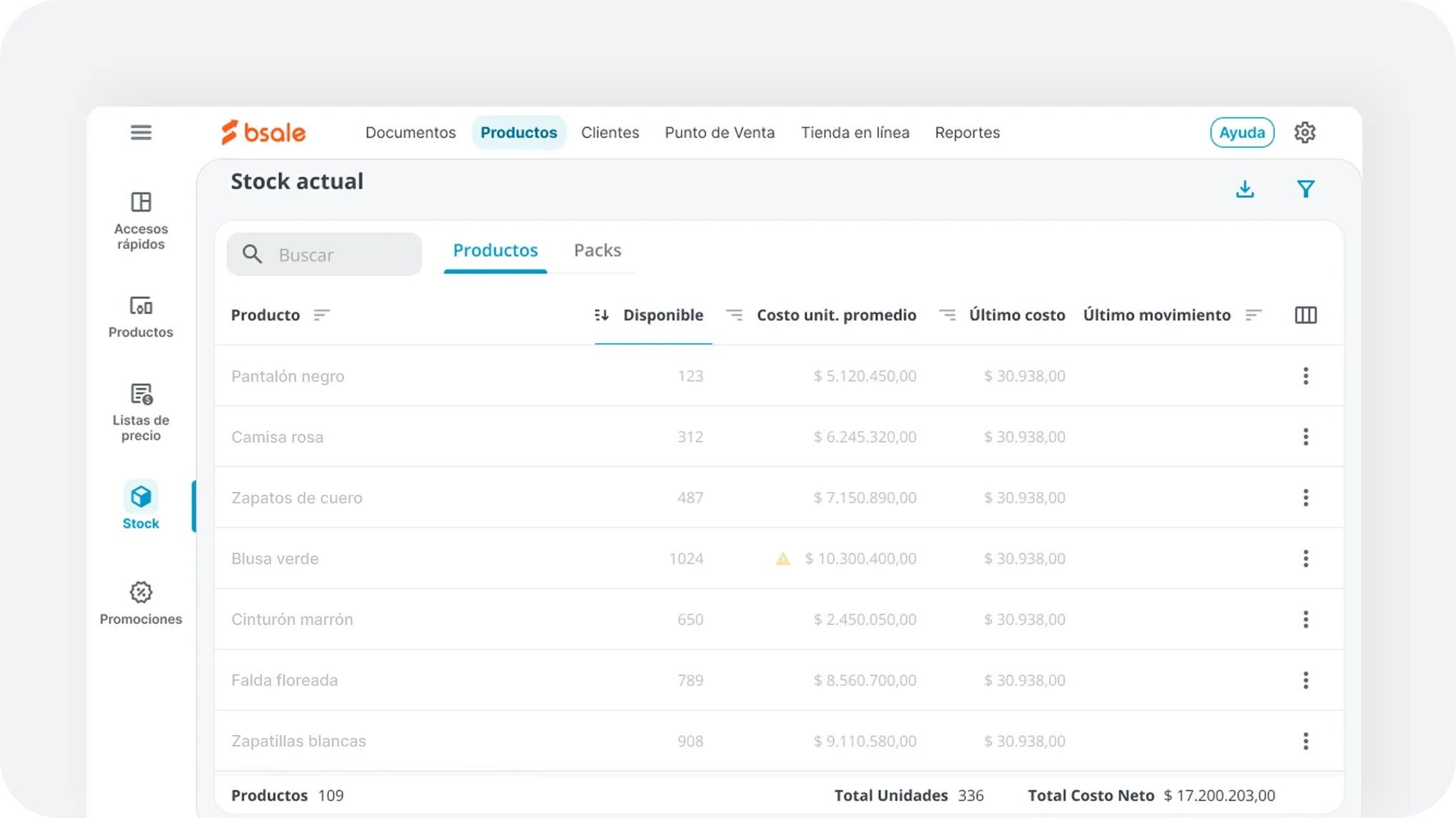Collapse the navigation with the hamburger icon
The height and width of the screenshot is (818, 1456).
coord(141,132)
